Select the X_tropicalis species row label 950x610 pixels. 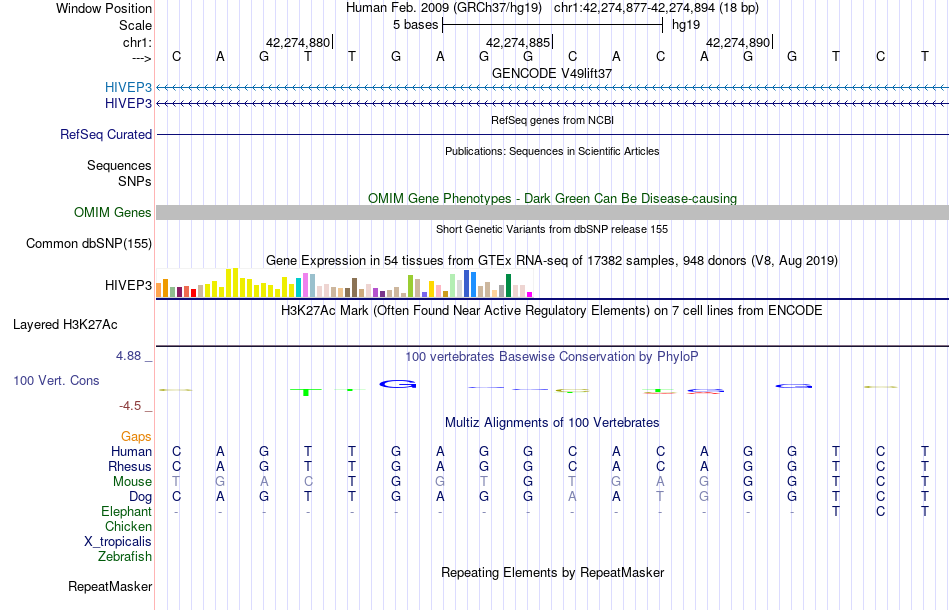coord(118,542)
